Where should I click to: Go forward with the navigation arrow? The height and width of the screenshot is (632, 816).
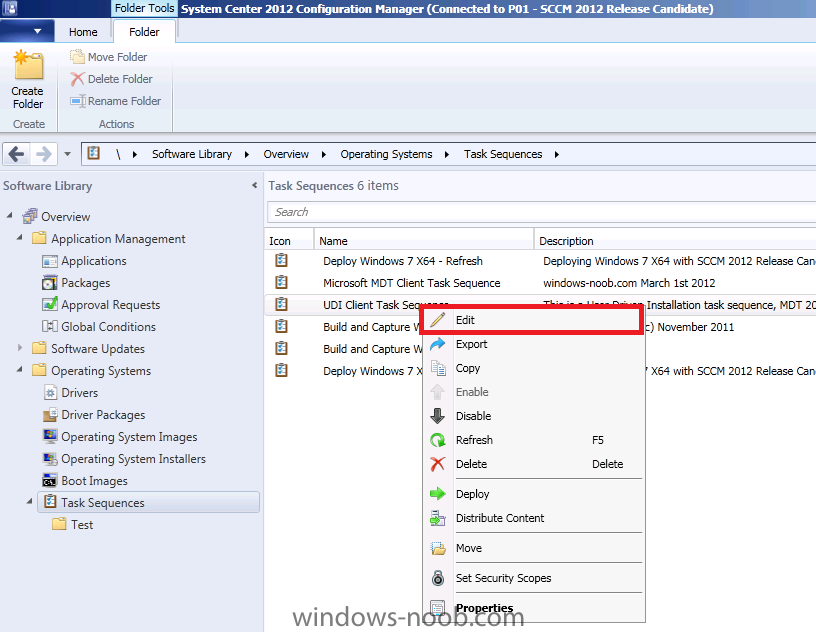click(44, 154)
